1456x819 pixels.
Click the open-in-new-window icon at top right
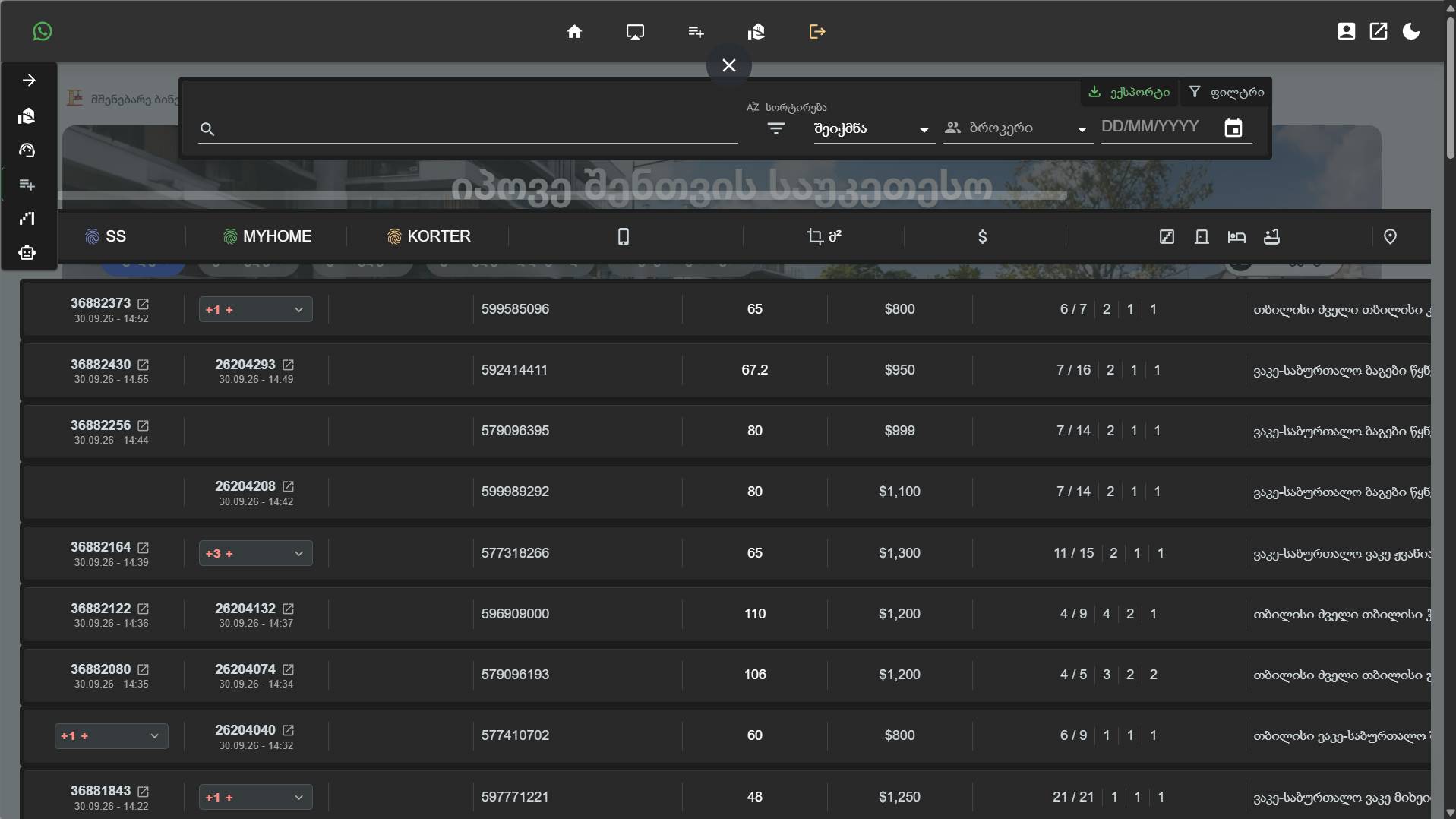coord(1379,31)
